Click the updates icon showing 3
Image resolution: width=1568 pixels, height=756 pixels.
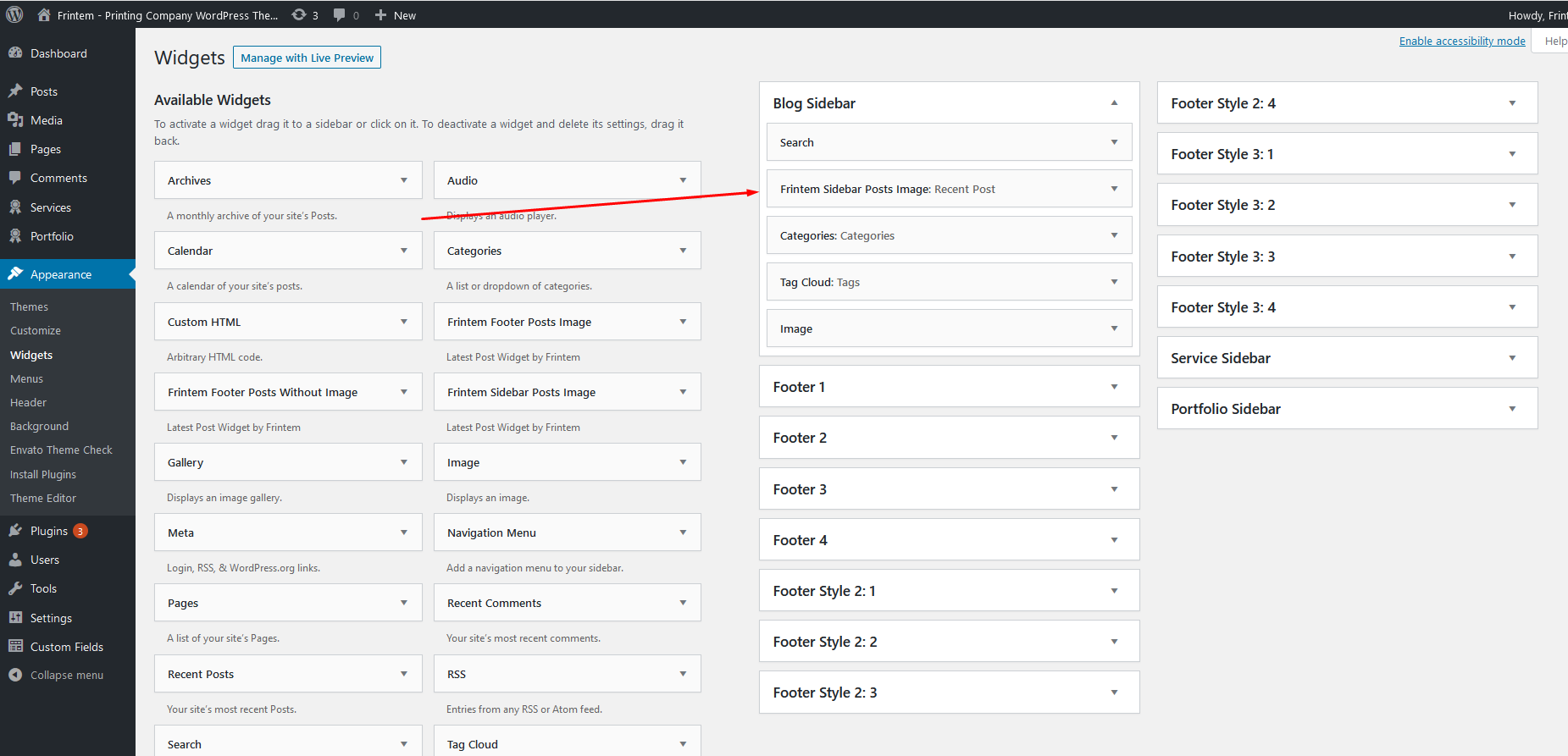click(299, 14)
